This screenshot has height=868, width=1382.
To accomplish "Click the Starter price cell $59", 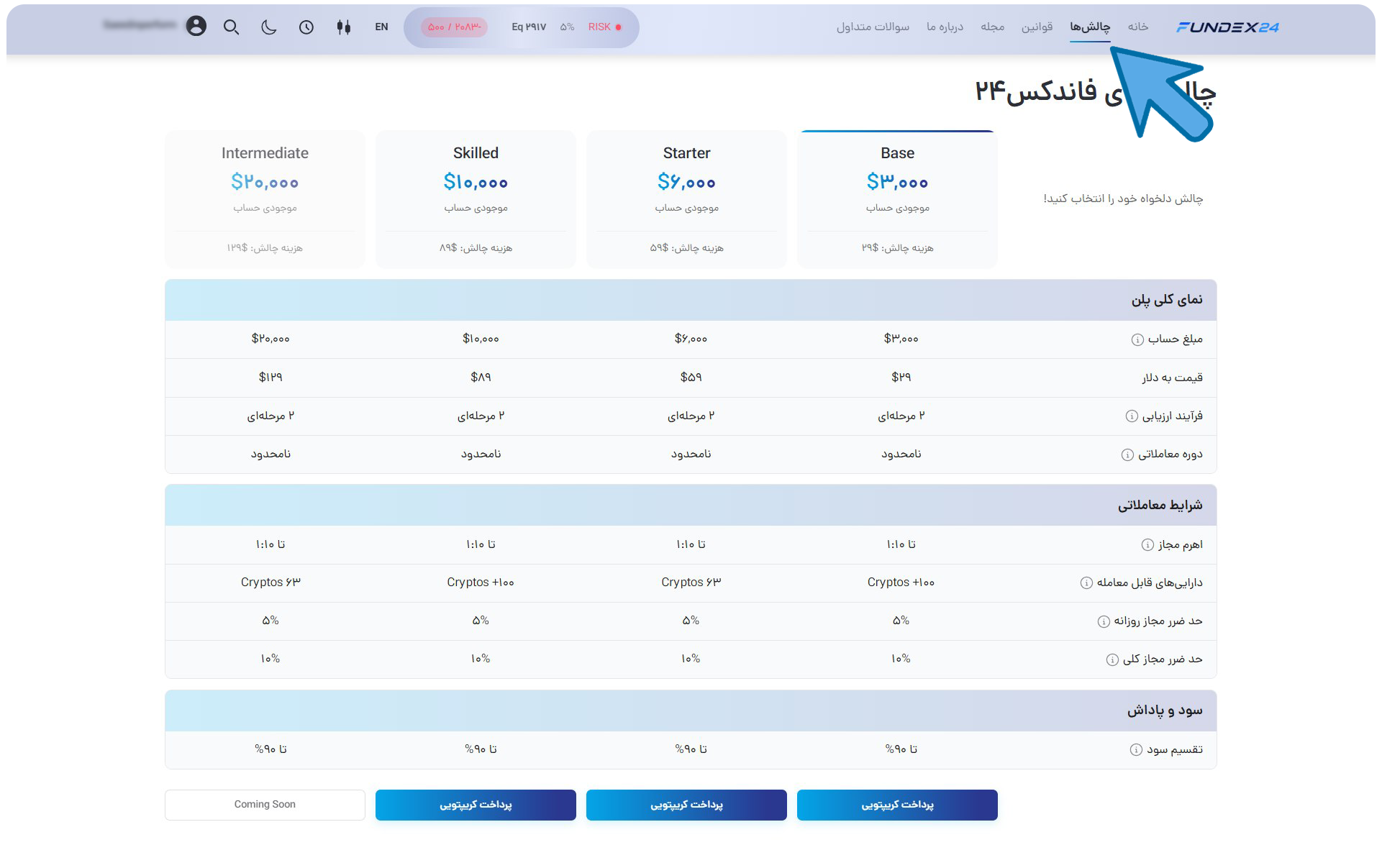I will click(x=691, y=377).
